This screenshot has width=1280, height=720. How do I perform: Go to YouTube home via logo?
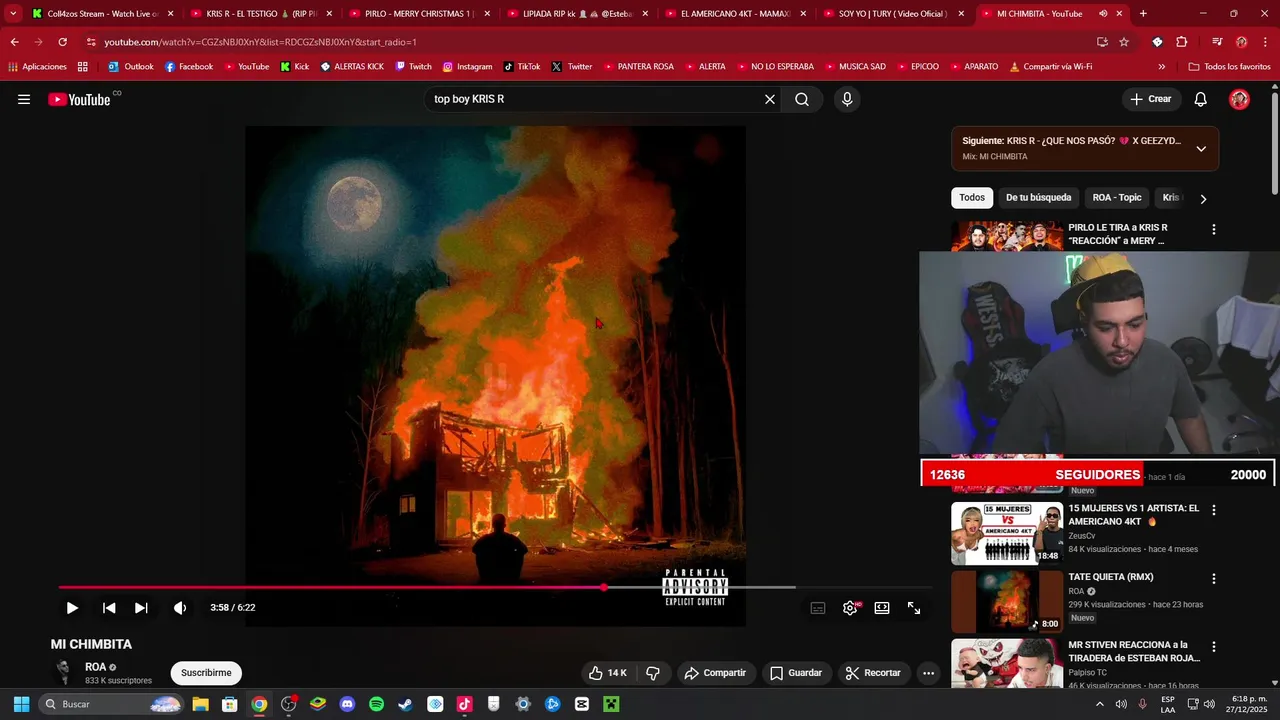tap(79, 99)
